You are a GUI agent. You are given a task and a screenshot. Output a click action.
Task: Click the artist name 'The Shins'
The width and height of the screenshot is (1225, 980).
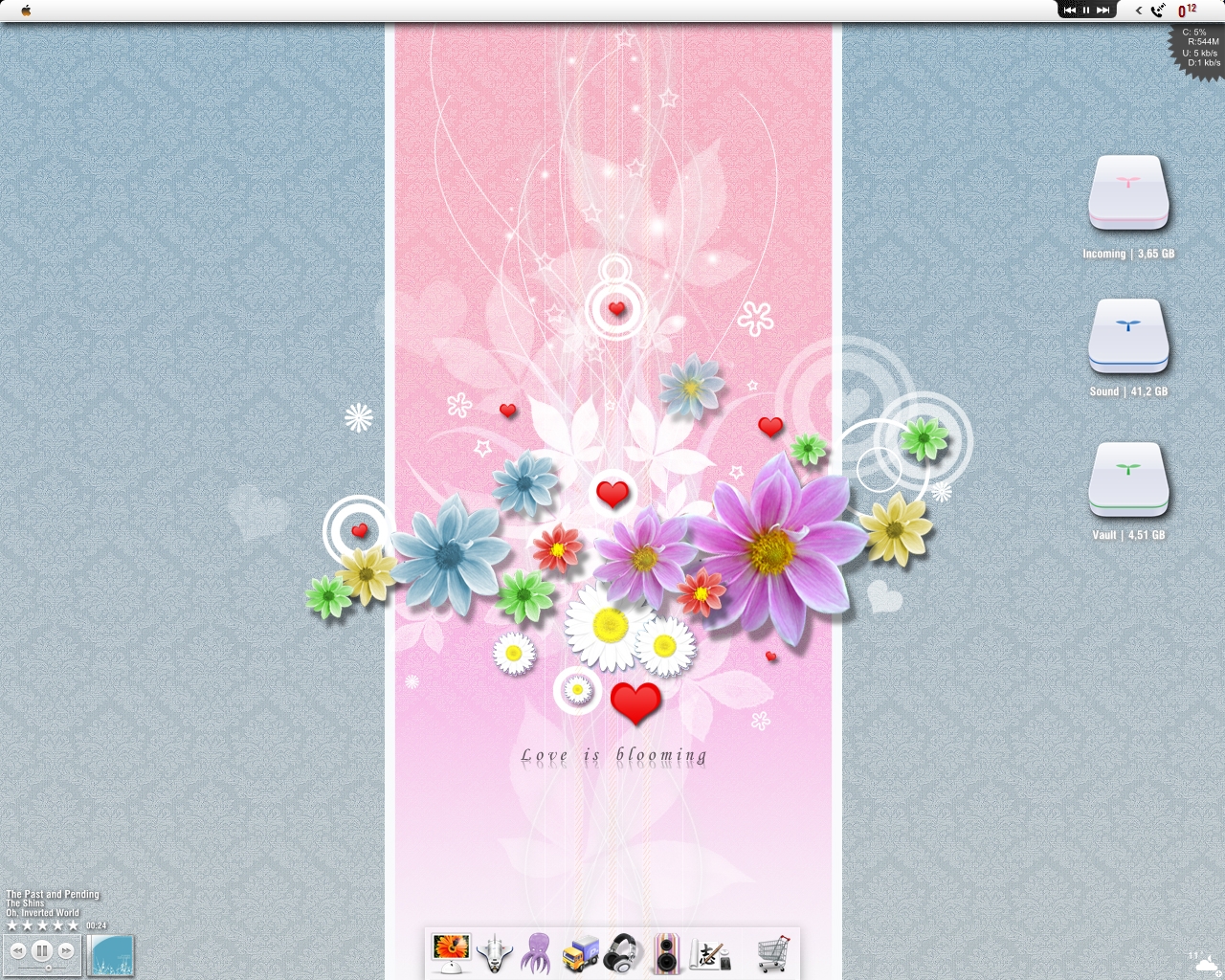[26, 903]
